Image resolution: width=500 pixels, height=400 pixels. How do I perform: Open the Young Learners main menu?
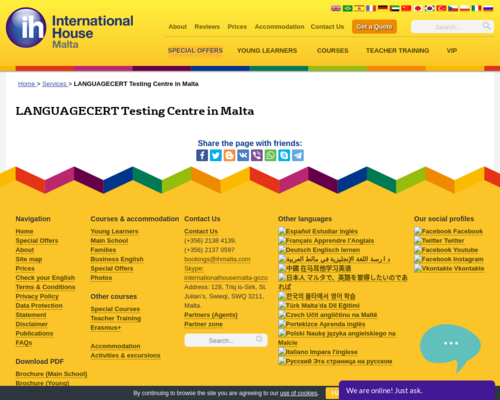pos(267,51)
